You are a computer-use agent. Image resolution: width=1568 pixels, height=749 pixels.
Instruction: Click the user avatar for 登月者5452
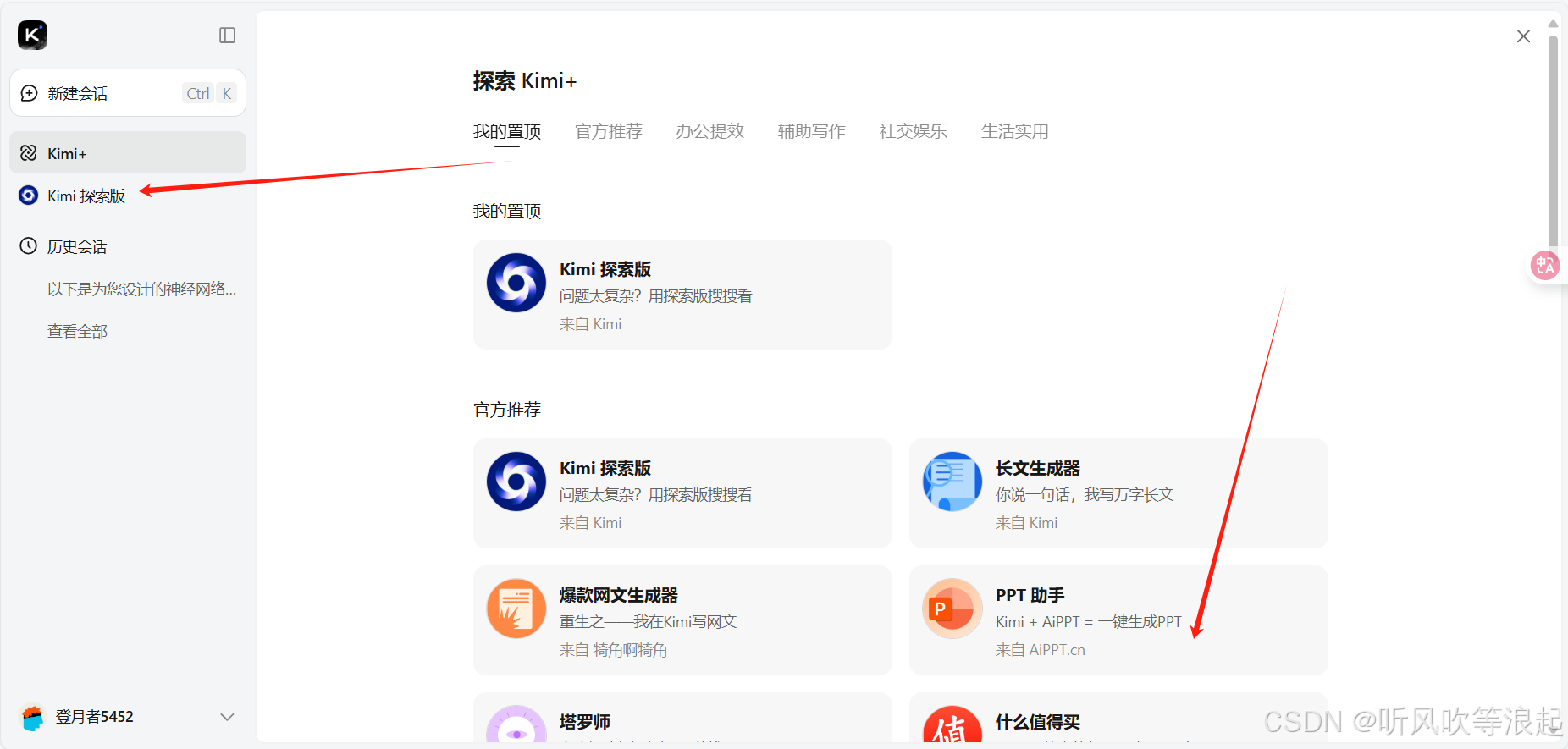[x=32, y=717]
